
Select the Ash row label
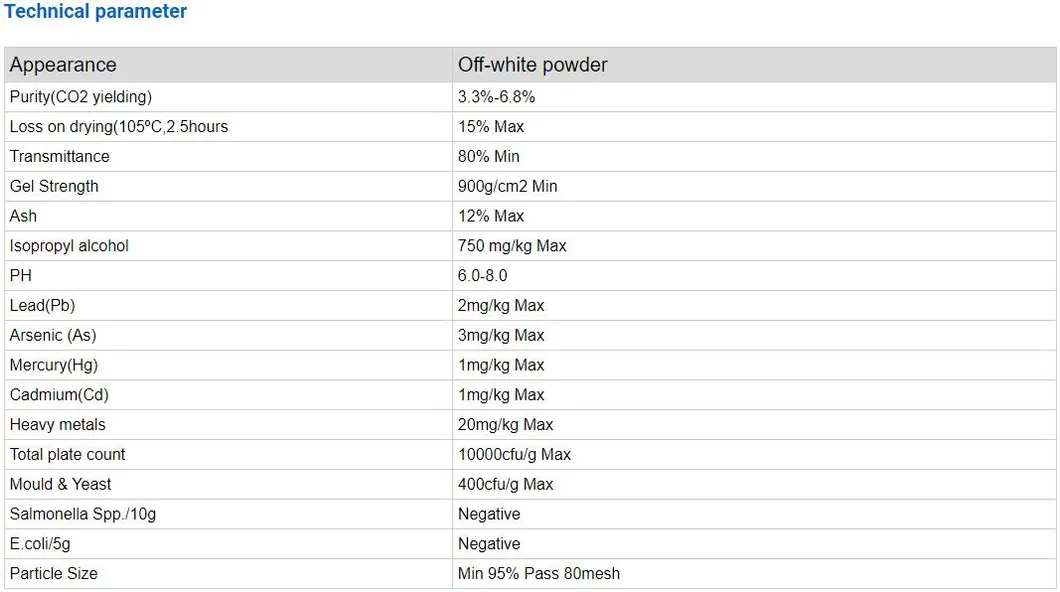[23, 216]
